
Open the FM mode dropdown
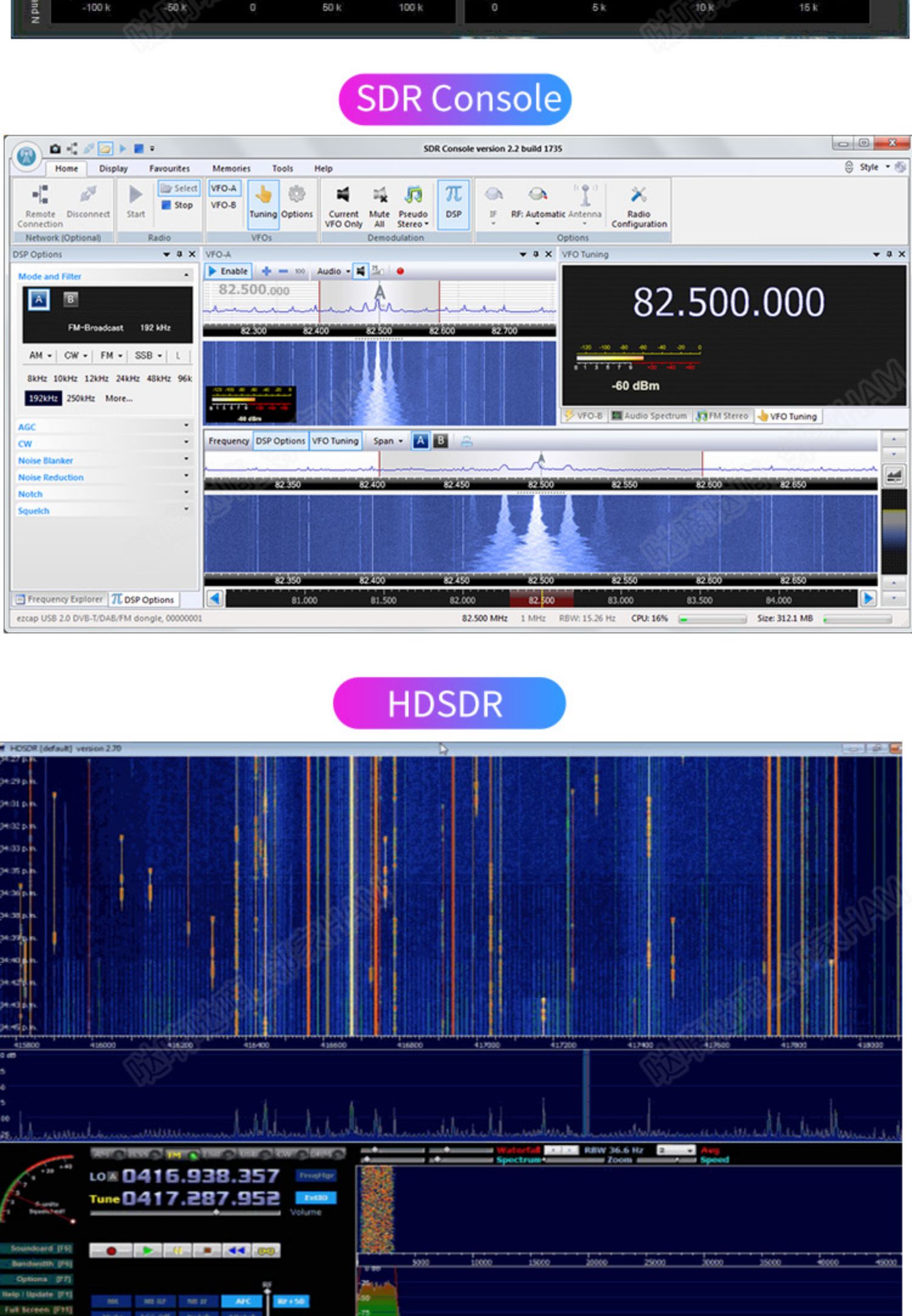coord(111,356)
